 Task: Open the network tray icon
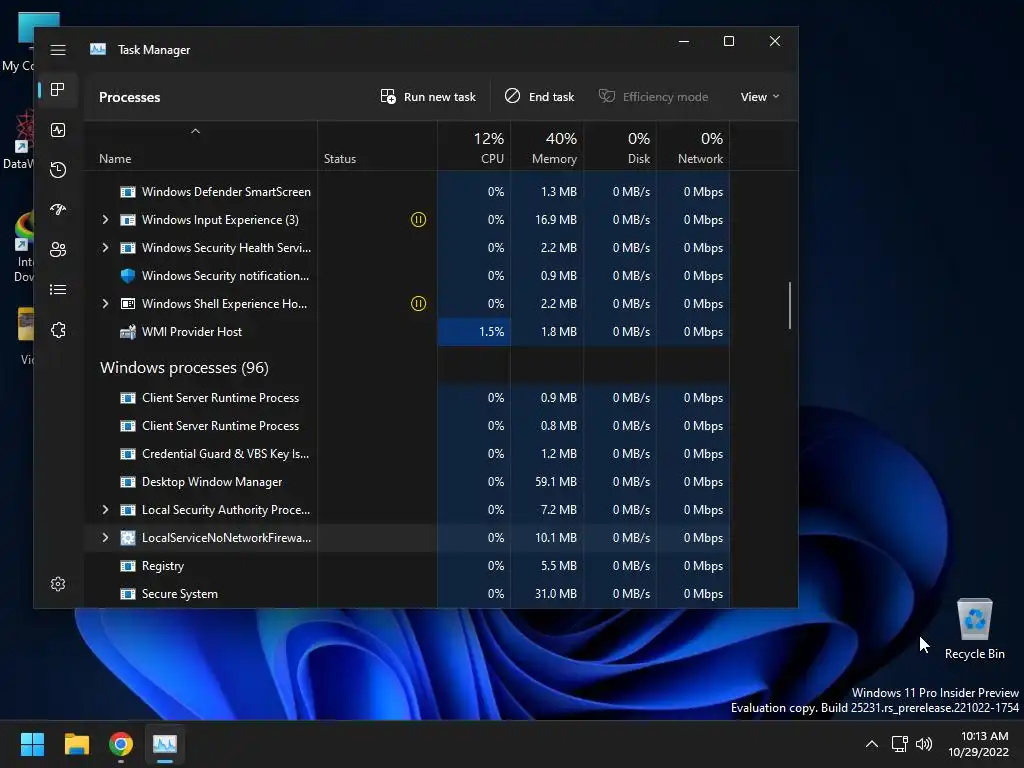tap(899, 744)
